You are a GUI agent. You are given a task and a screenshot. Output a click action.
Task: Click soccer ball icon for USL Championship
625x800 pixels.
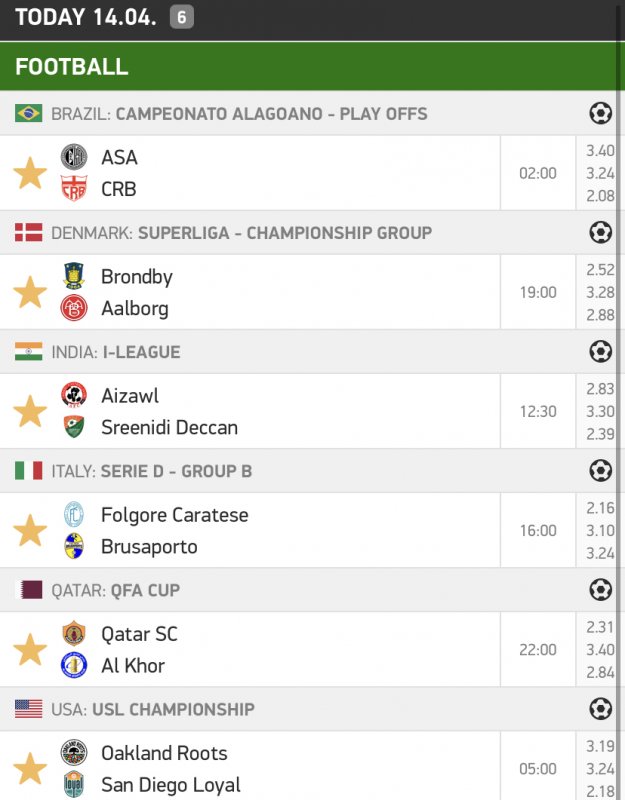point(600,709)
